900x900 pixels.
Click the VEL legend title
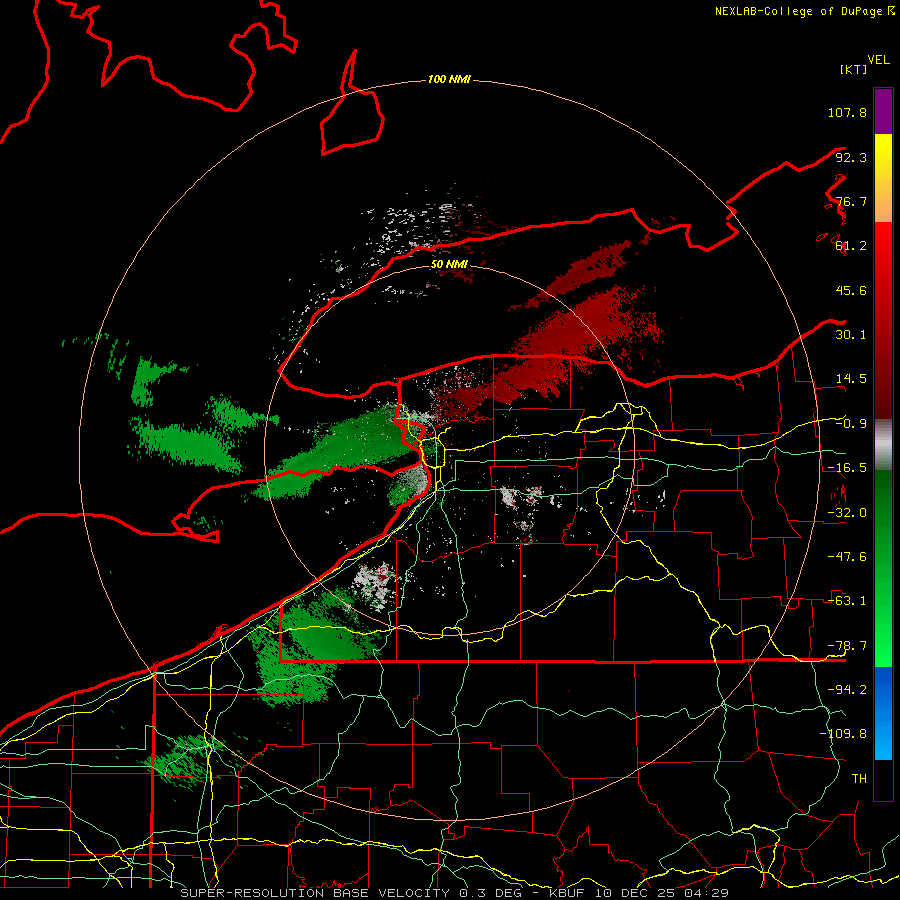point(878,60)
